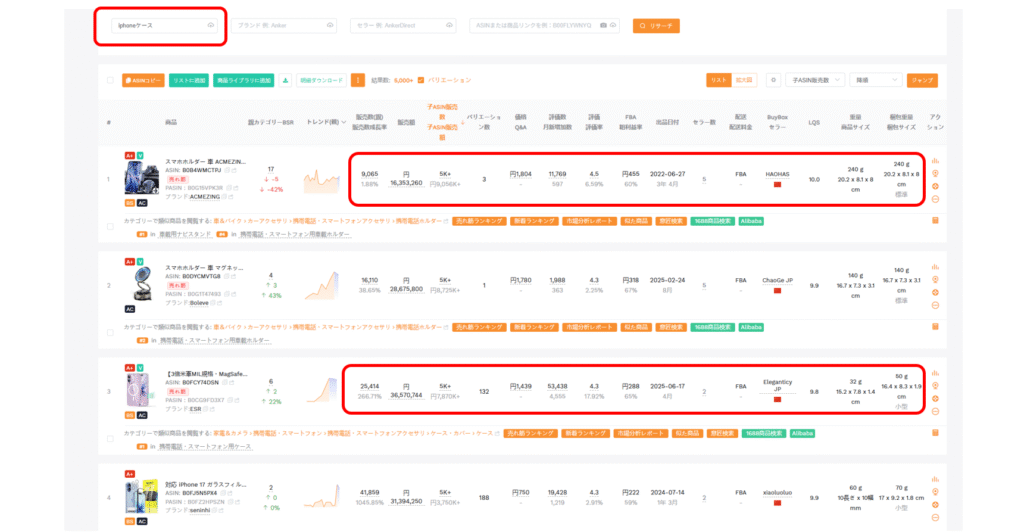Check the select-all checkbox in toolbar
Screen dimensions: 1024x532
(110, 80)
